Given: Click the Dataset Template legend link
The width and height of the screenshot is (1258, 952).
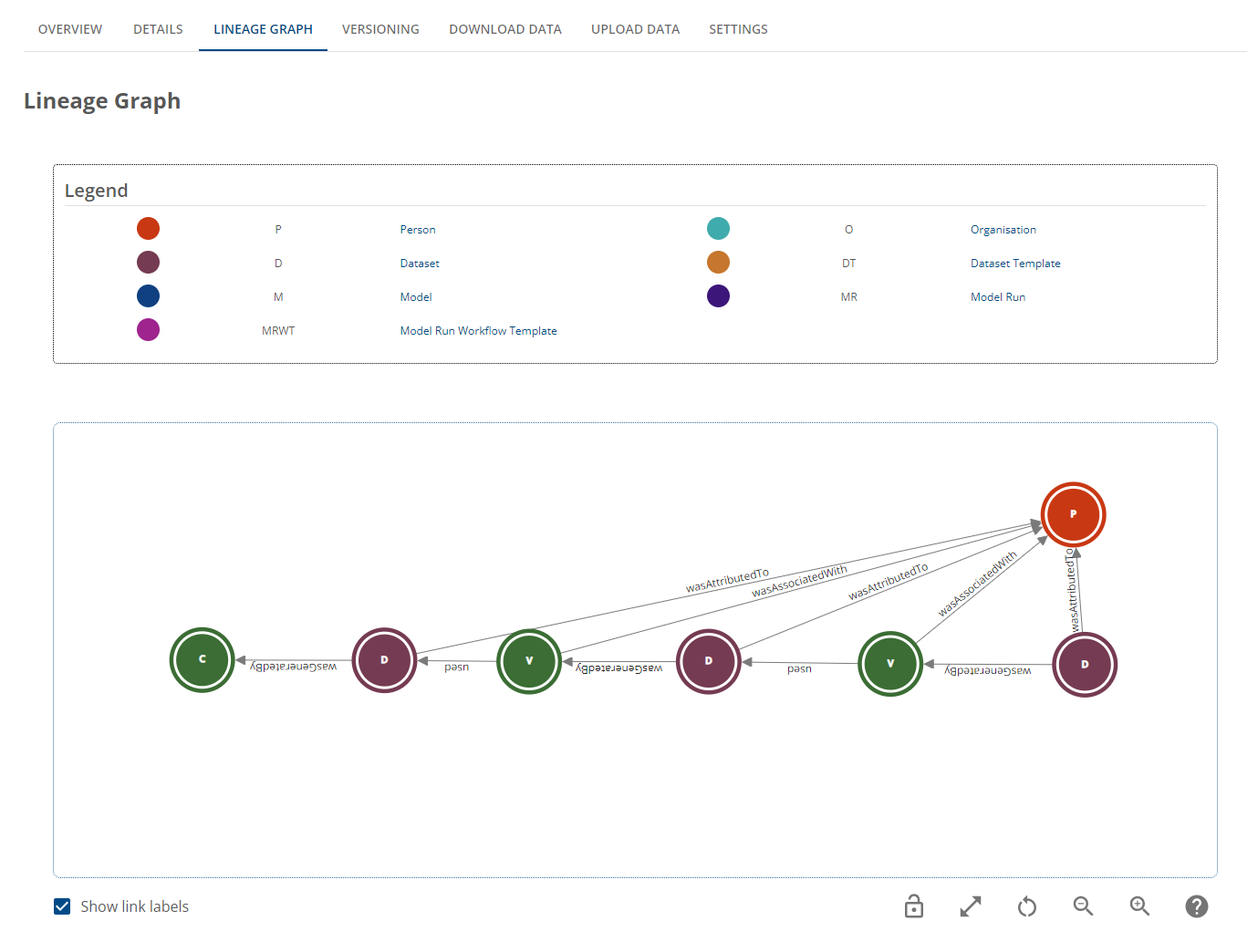Looking at the screenshot, I should click(x=1015, y=264).
